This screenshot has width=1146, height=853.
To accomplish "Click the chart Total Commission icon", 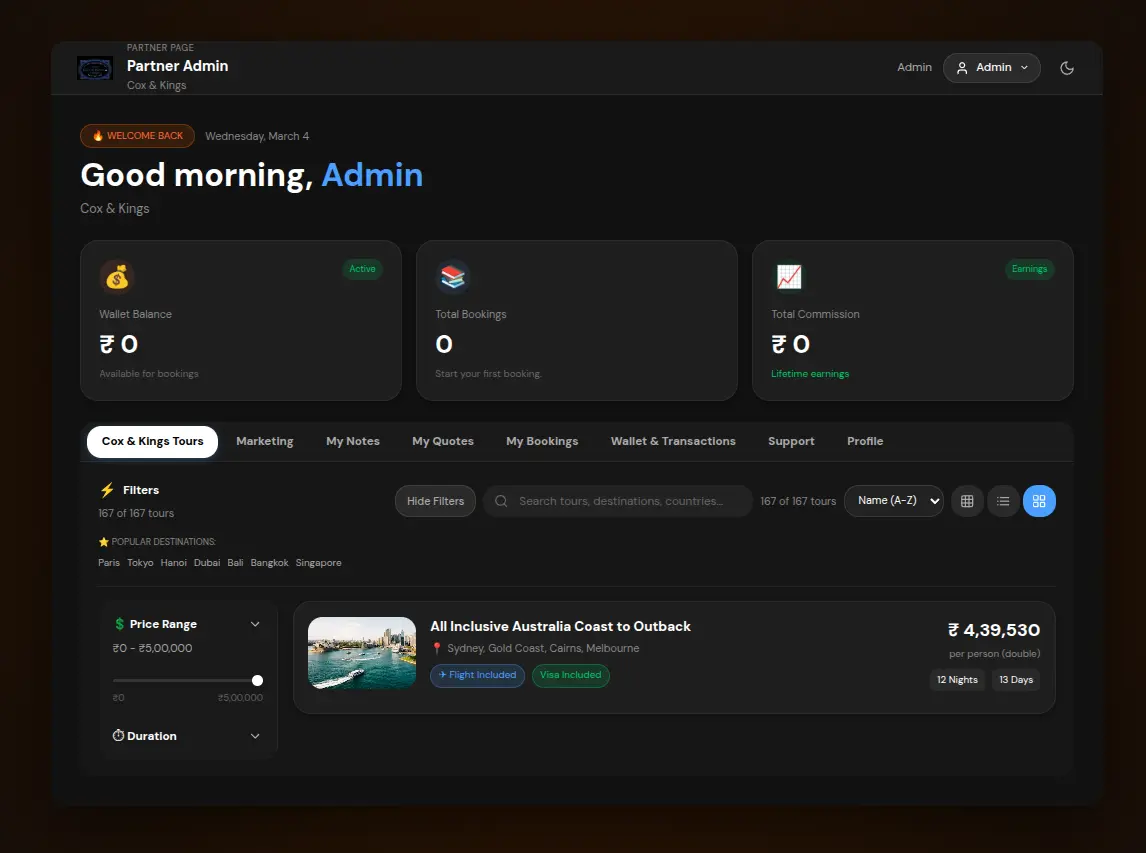I will (x=789, y=277).
